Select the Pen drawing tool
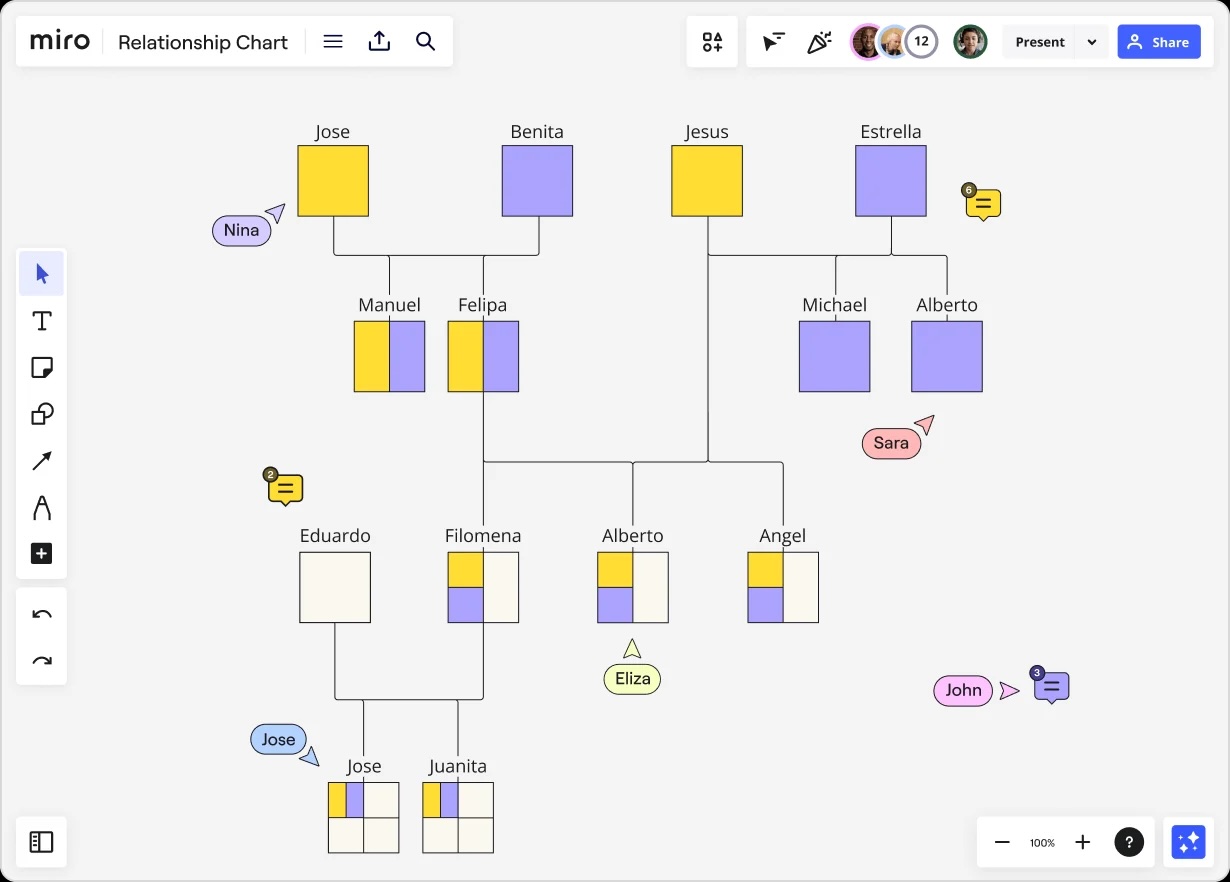The image size is (1230, 882). (42, 508)
